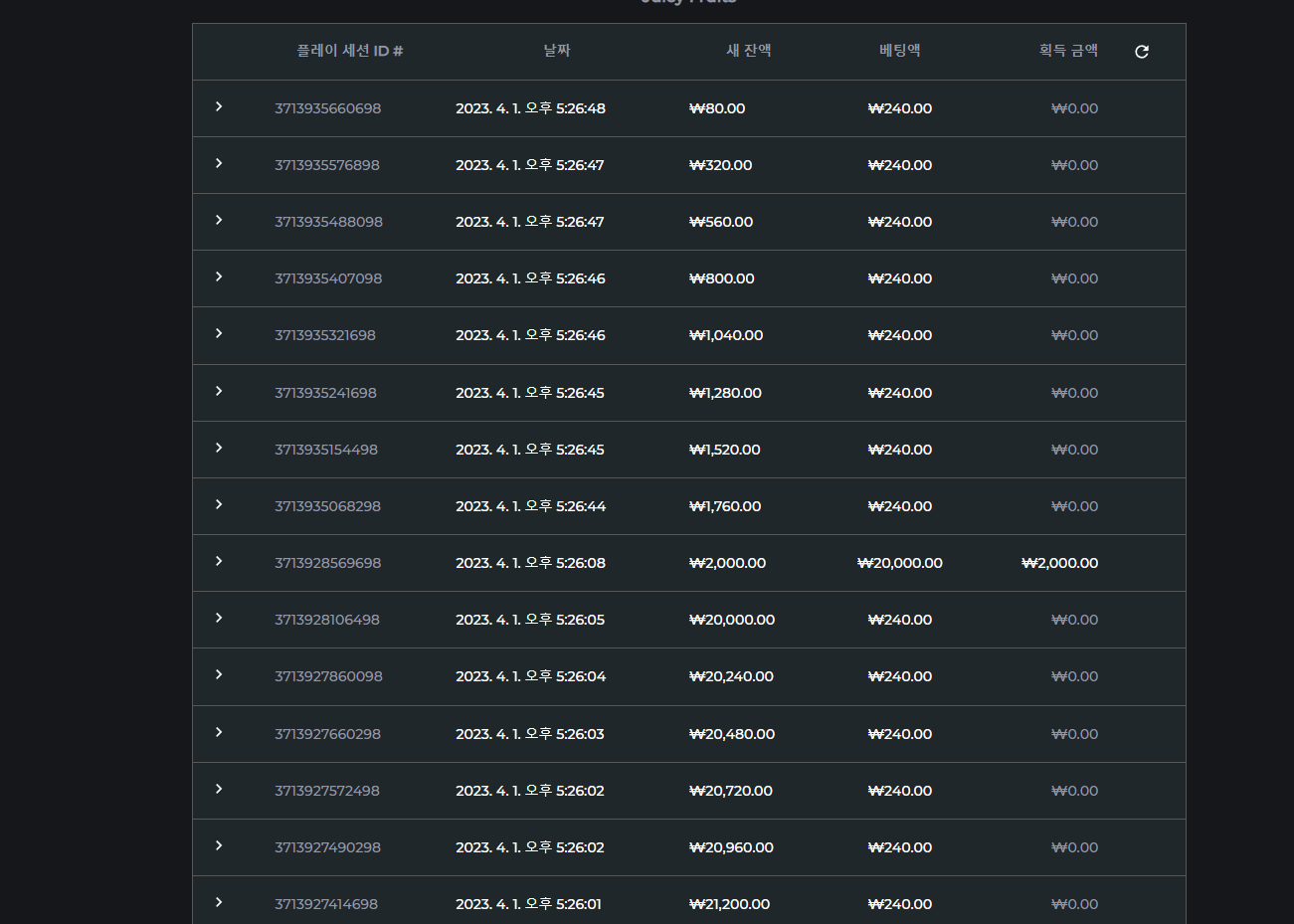Expand row for session 3713928569698

tap(219, 561)
